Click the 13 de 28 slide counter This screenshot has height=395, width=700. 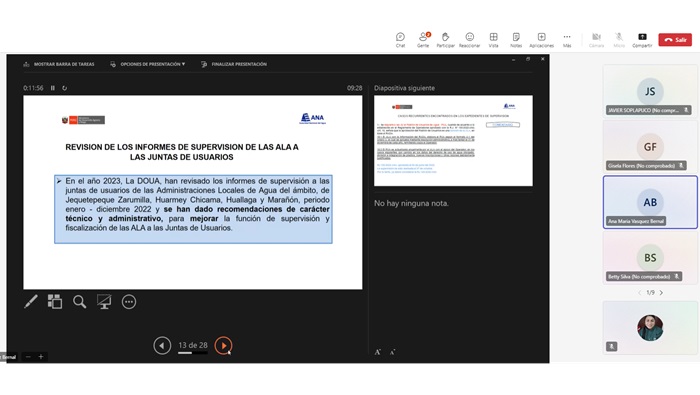tap(193, 345)
